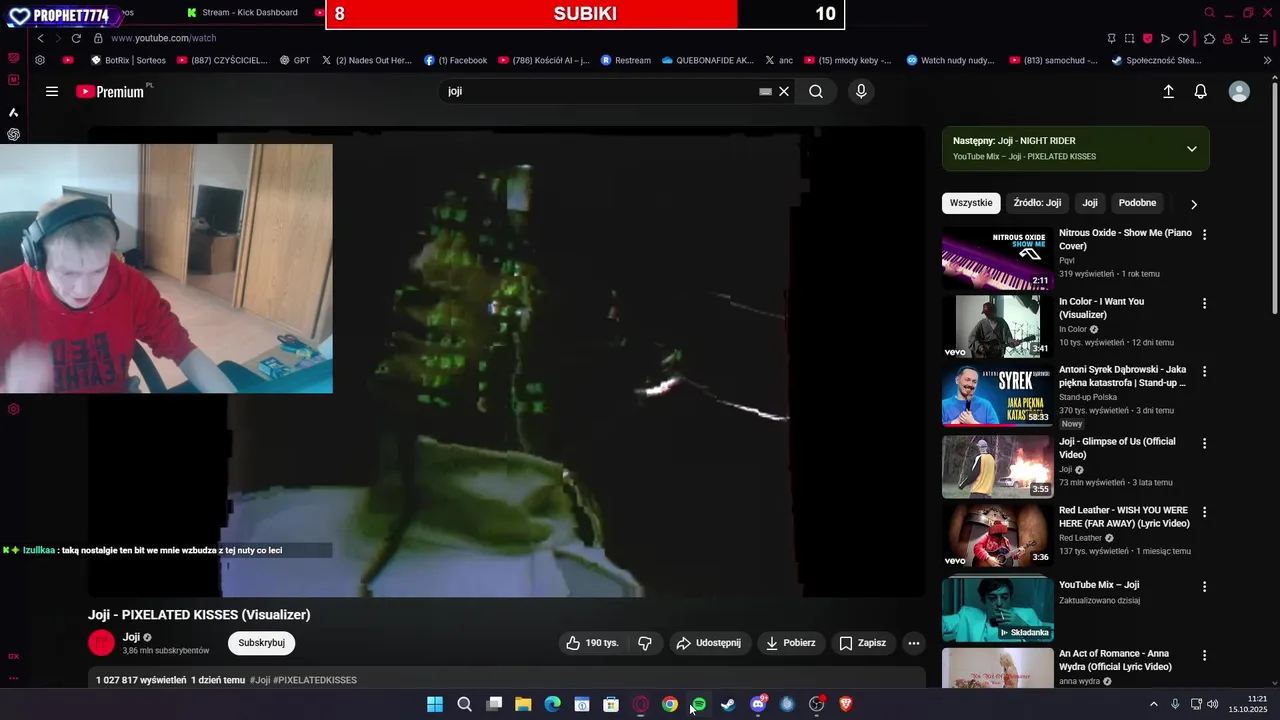Image resolution: width=1280 pixels, height=720 pixels.
Task: Play Joji - Glimpse of Us thumbnail
Action: coord(998,466)
